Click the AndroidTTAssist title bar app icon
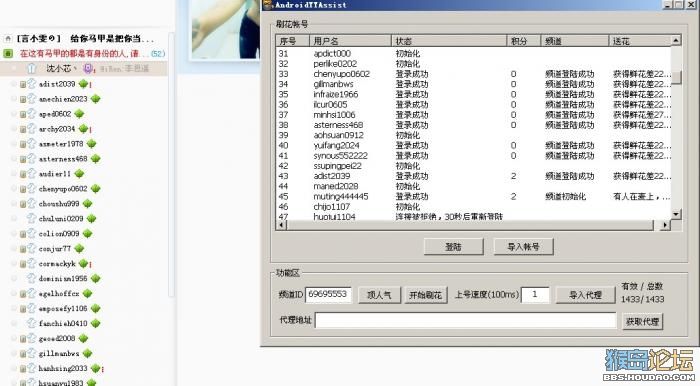 (x=268, y=5)
